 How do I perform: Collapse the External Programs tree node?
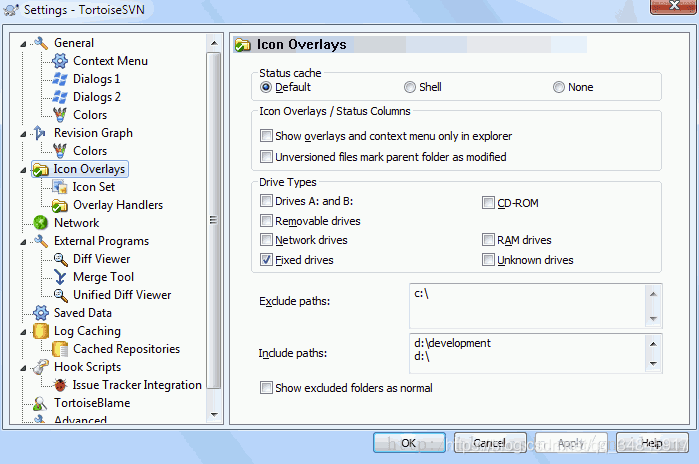click(x=23, y=242)
